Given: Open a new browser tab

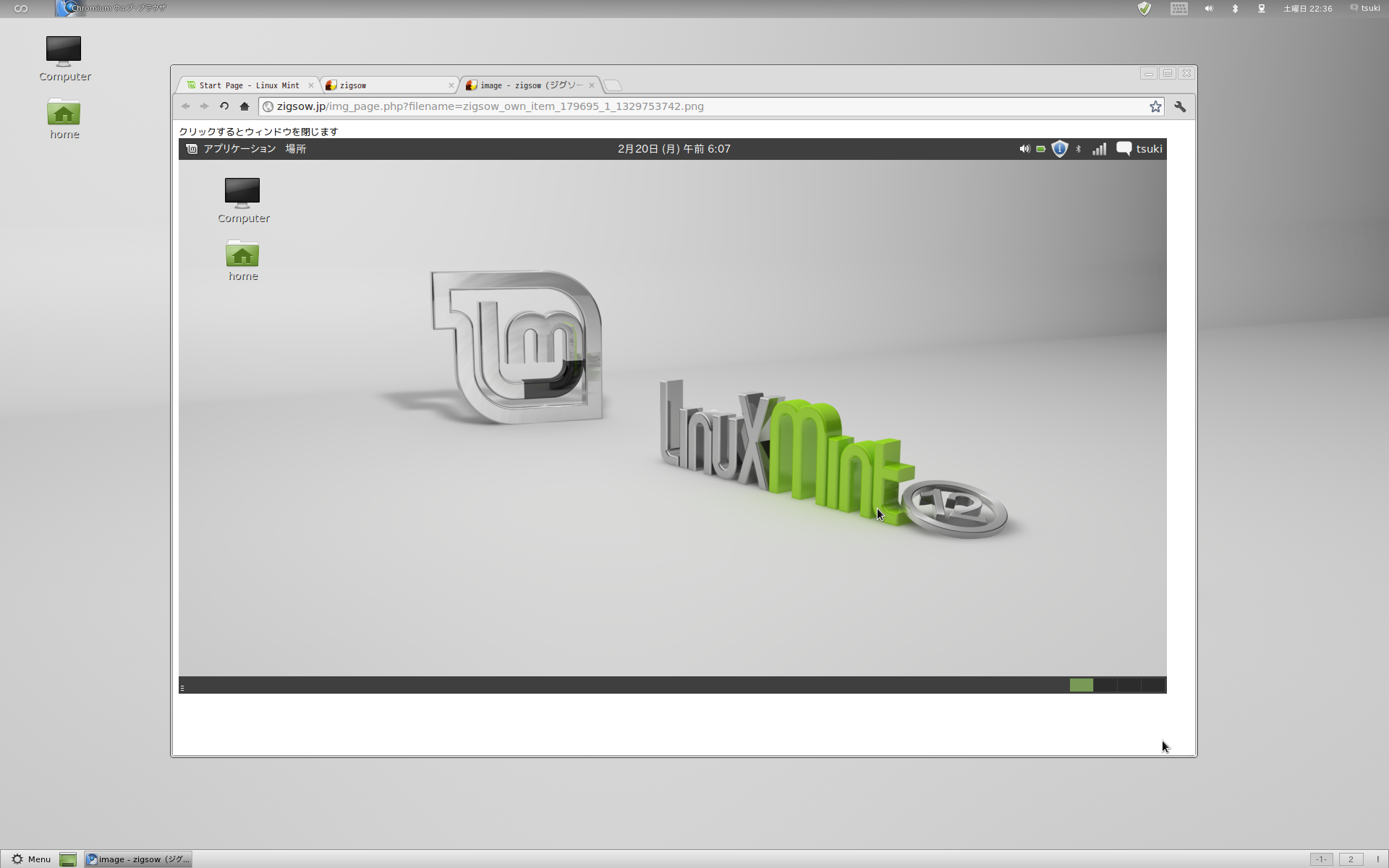Looking at the screenshot, I should pos(612,85).
